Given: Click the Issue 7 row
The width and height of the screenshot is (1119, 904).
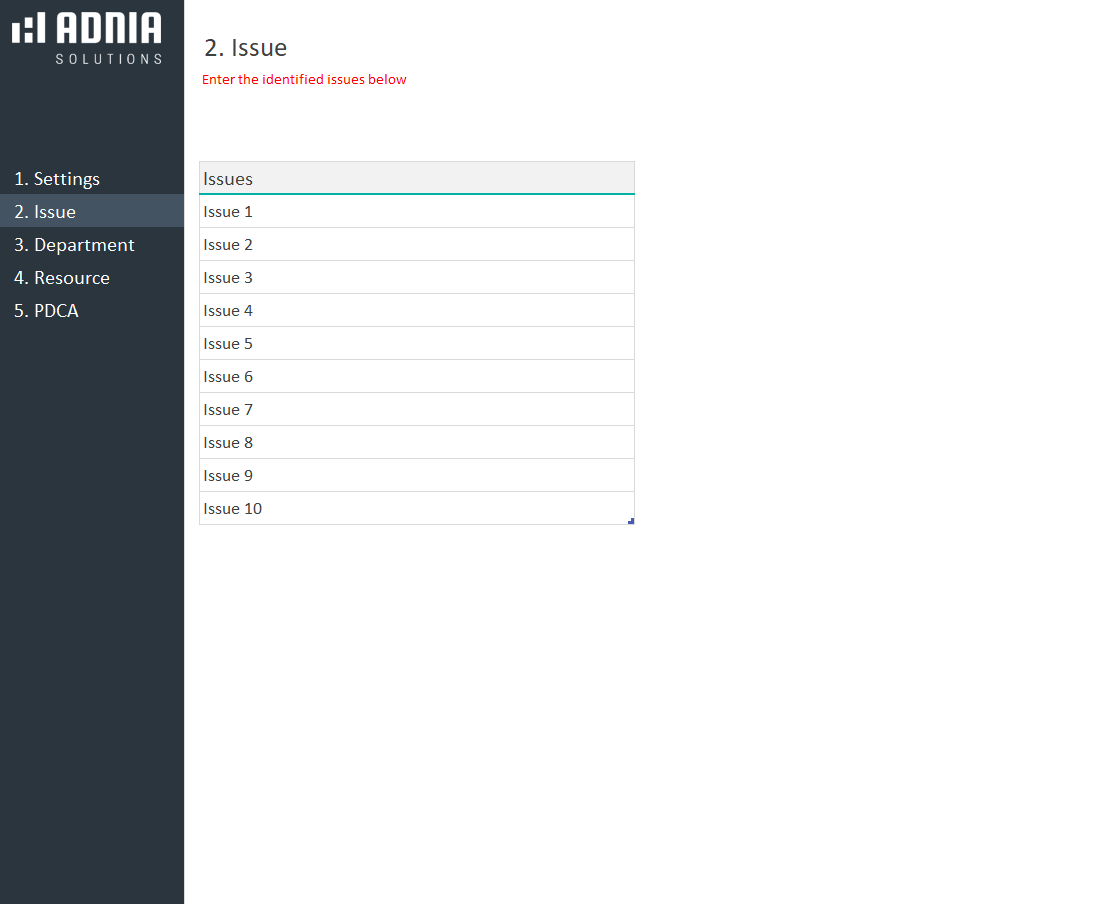Looking at the screenshot, I should 416,410.
